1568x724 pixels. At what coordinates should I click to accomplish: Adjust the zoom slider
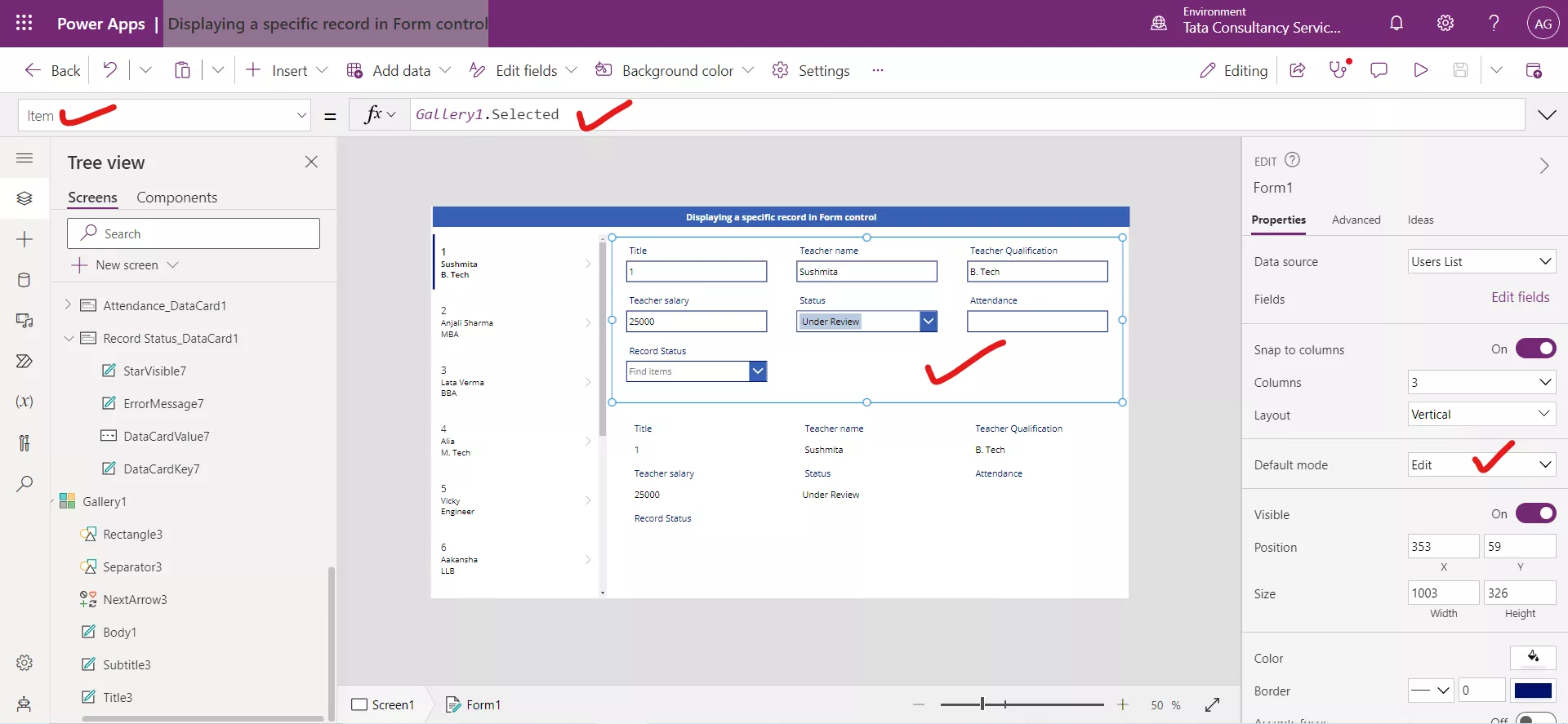point(982,704)
